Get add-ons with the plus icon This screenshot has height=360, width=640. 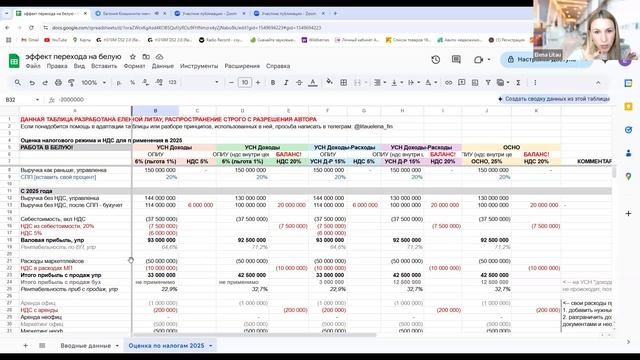pos(629,213)
